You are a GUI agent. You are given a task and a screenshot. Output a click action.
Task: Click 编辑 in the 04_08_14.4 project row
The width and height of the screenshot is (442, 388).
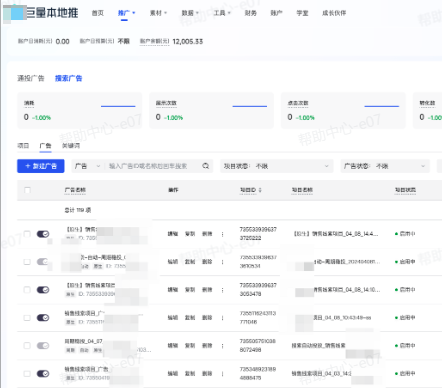coord(173,234)
